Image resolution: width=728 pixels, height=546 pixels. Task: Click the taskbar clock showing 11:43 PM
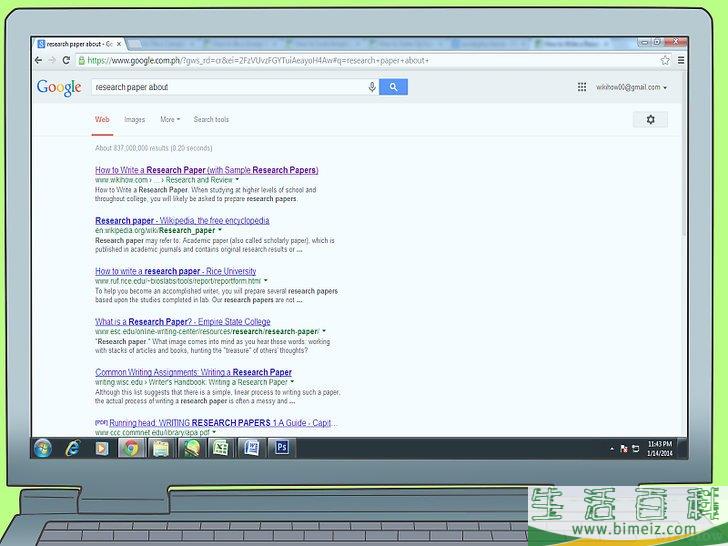pos(659,448)
